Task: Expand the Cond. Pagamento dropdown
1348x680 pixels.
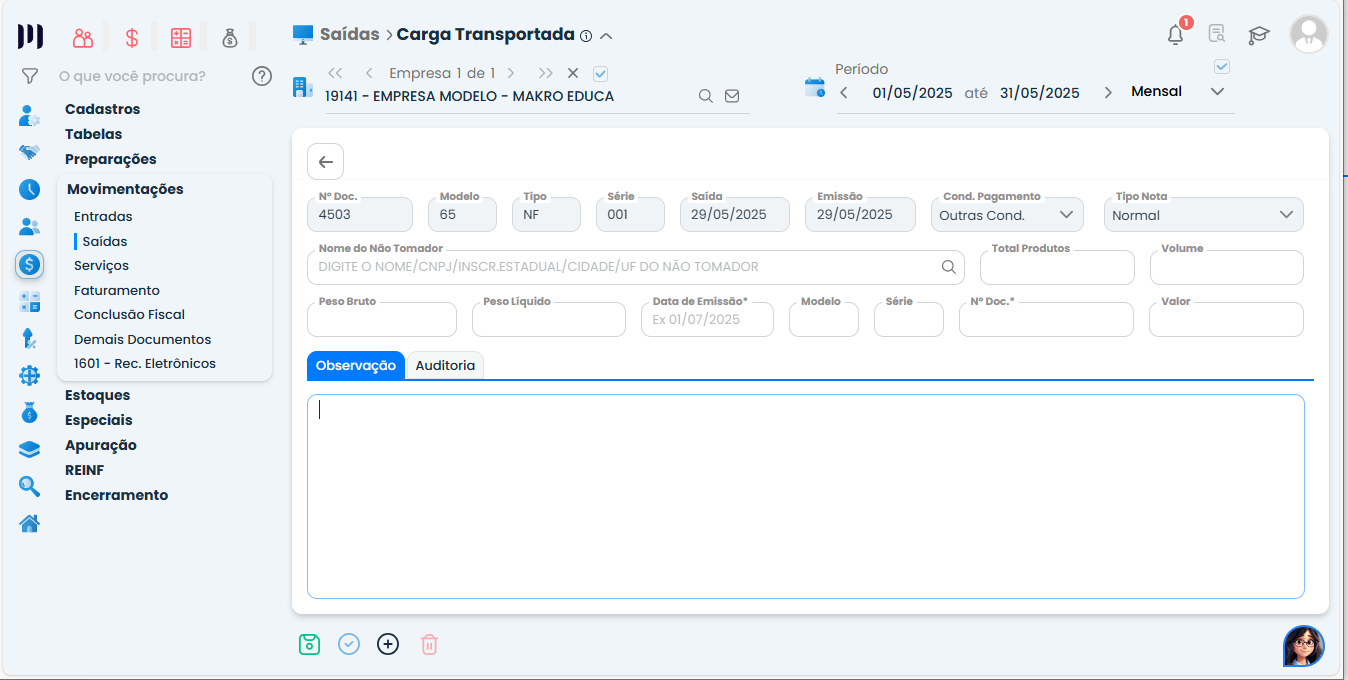Action: coord(1066,215)
